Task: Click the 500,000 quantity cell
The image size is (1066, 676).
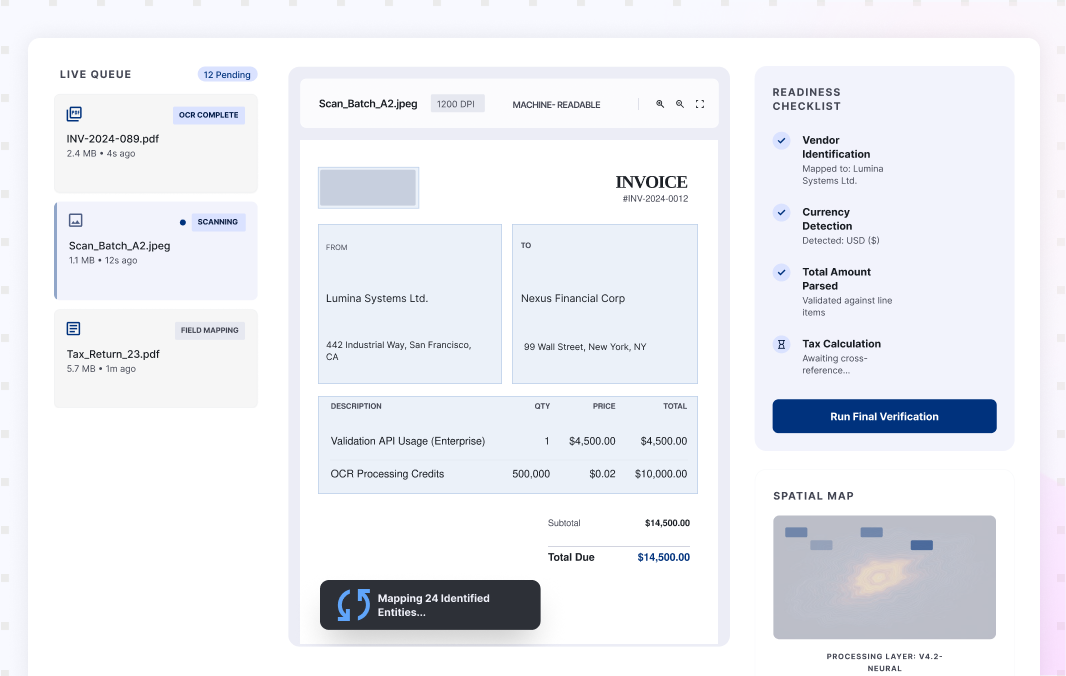Action: [x=531, y=474]
